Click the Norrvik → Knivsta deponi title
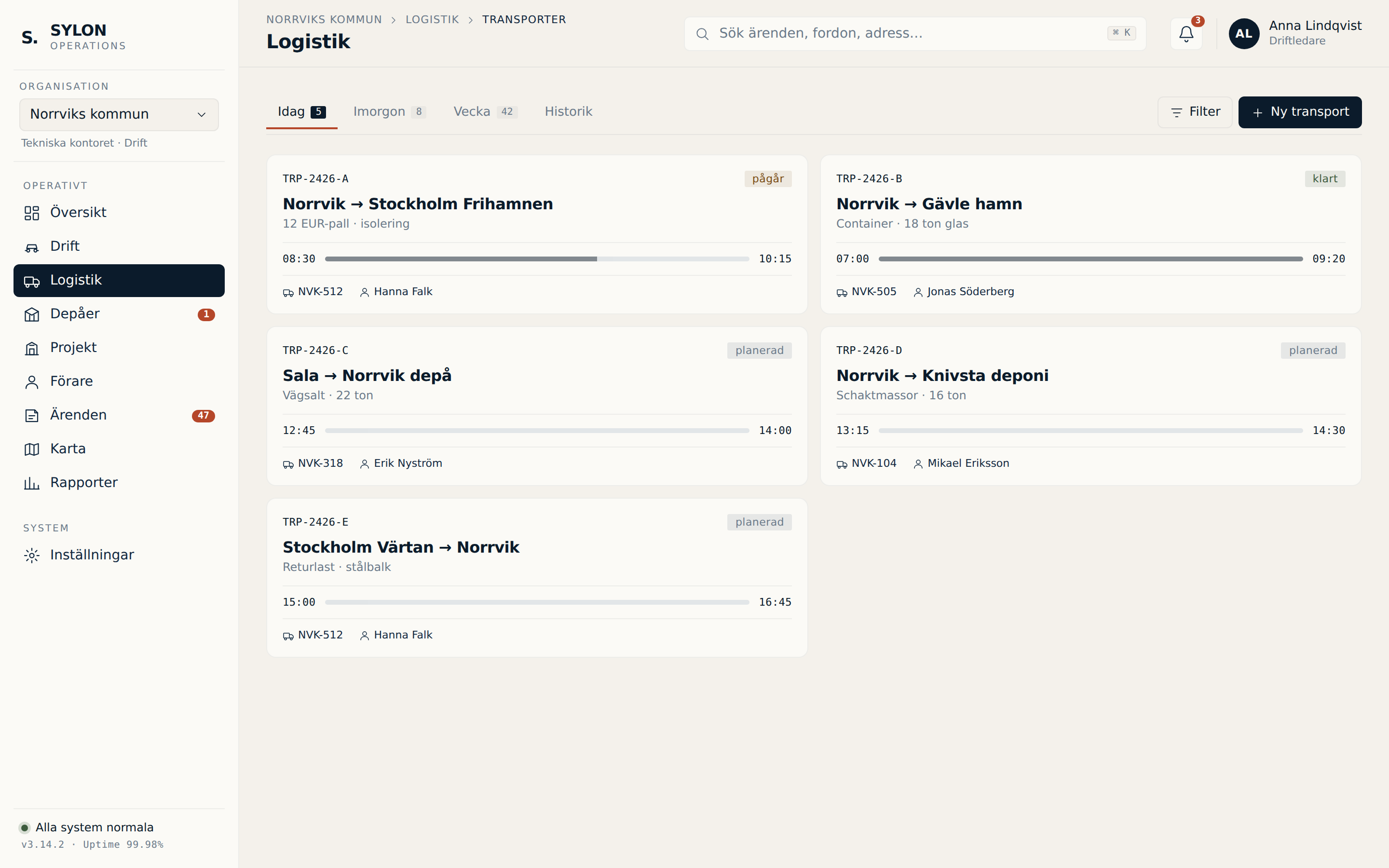The width and height of the screenshot is (1389, 868). pos(942,376)
